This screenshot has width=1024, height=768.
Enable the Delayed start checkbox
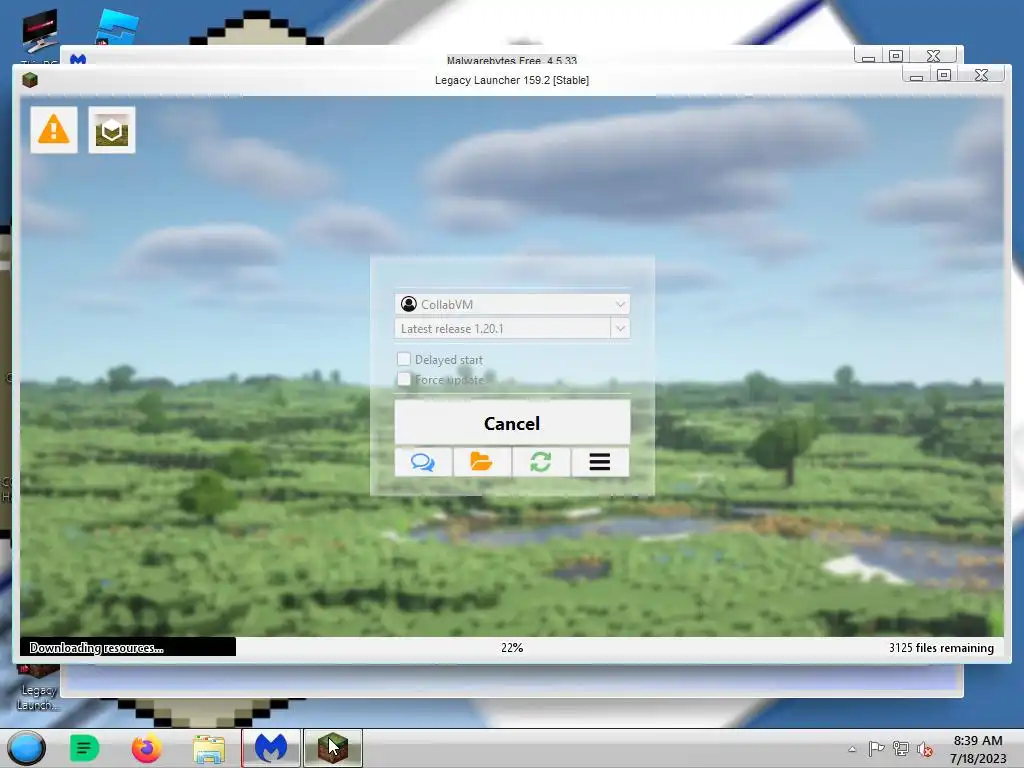[404, 359]
